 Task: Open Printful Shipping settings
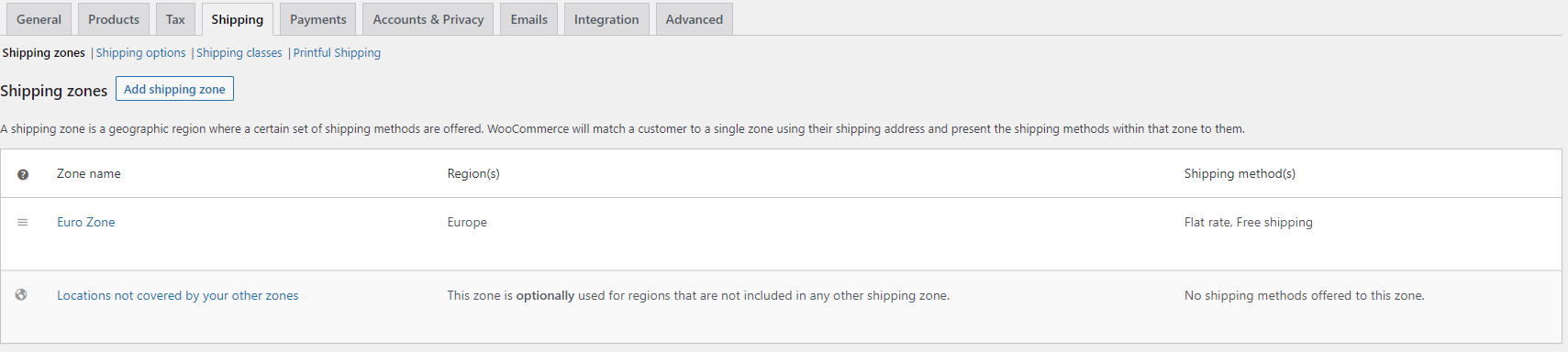tap(337, 53)
